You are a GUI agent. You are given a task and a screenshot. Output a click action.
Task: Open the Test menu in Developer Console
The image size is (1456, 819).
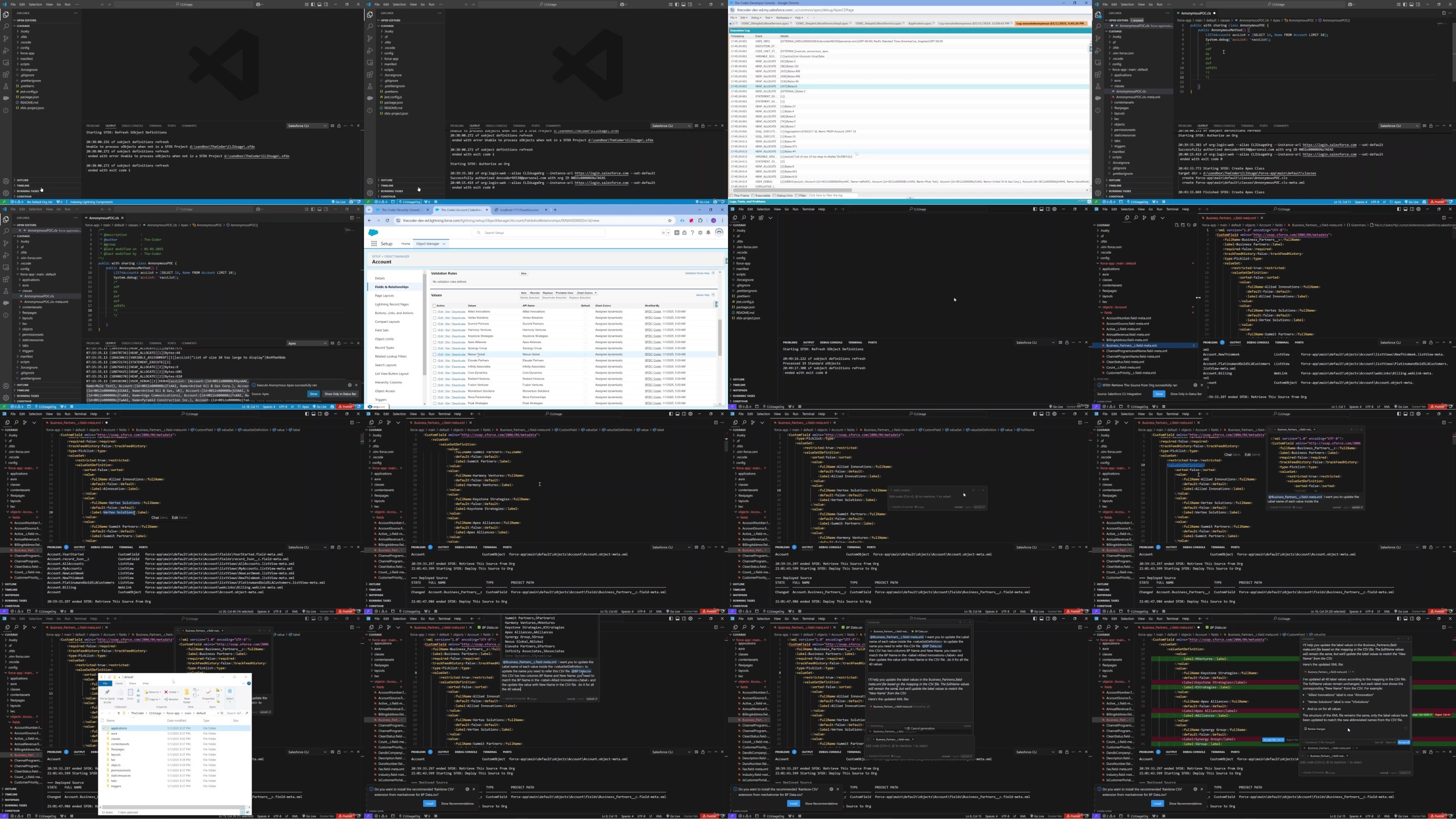(769, 18)
